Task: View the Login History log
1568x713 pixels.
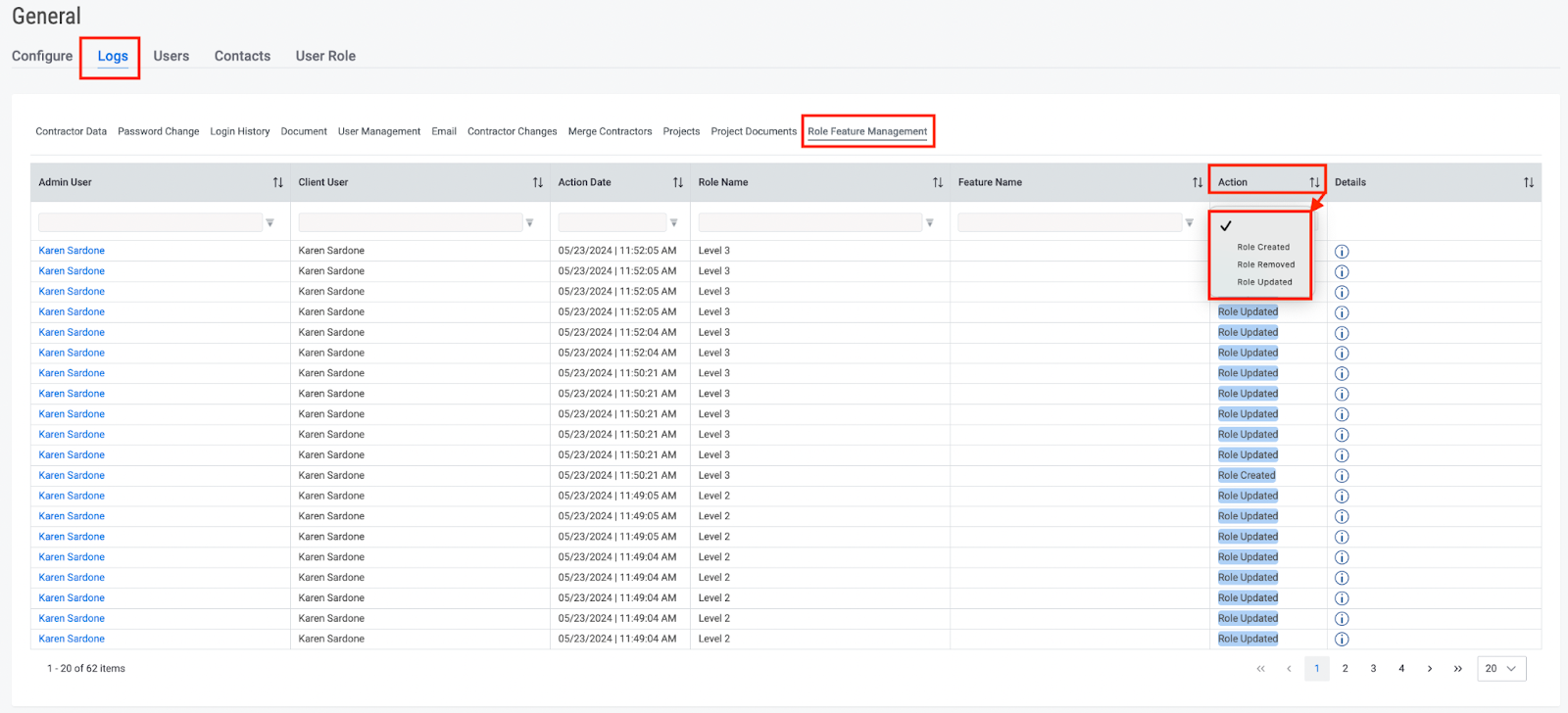Action: tap(240, 131)
